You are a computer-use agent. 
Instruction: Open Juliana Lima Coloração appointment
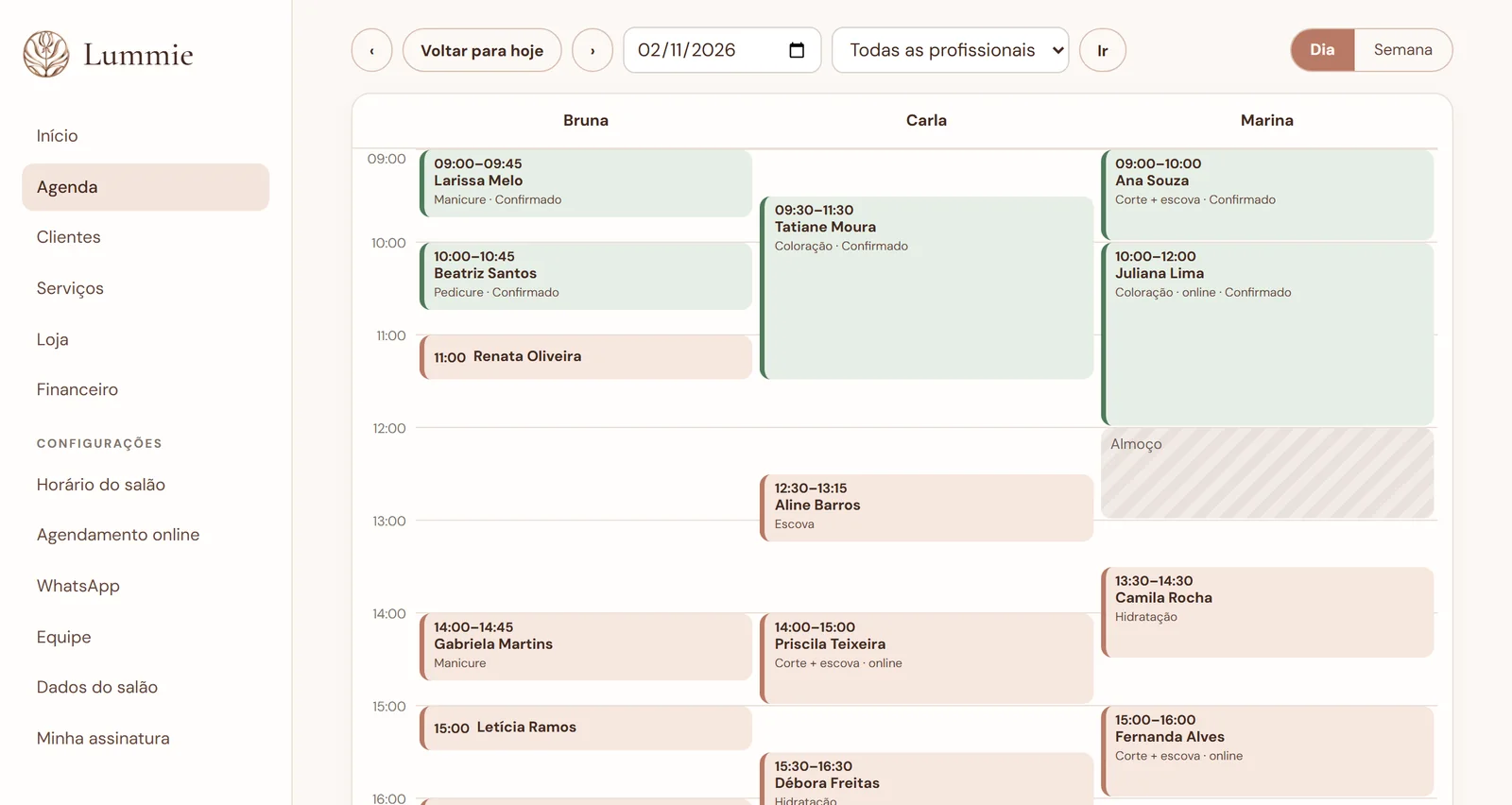[x=1267, y=334]
